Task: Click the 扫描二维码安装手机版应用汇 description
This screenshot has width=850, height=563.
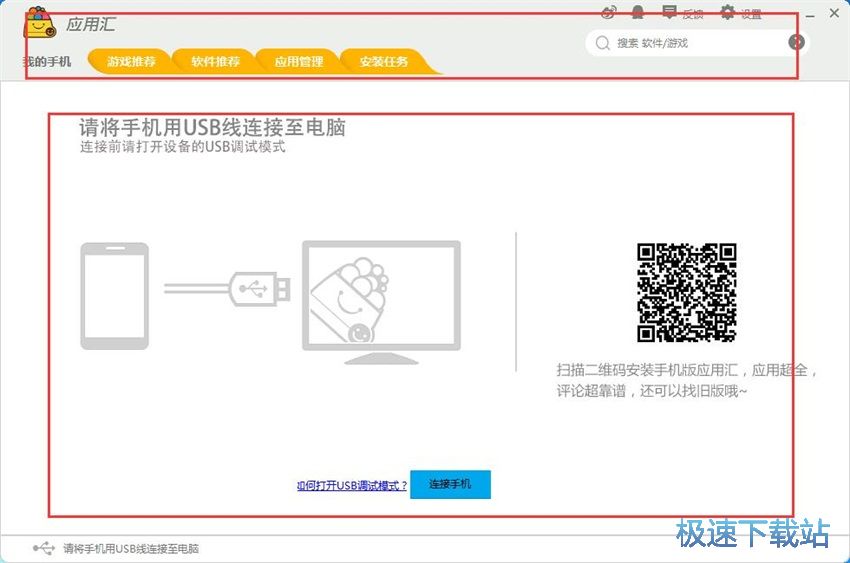Action: pyautogui.click(x=686, y=380)
